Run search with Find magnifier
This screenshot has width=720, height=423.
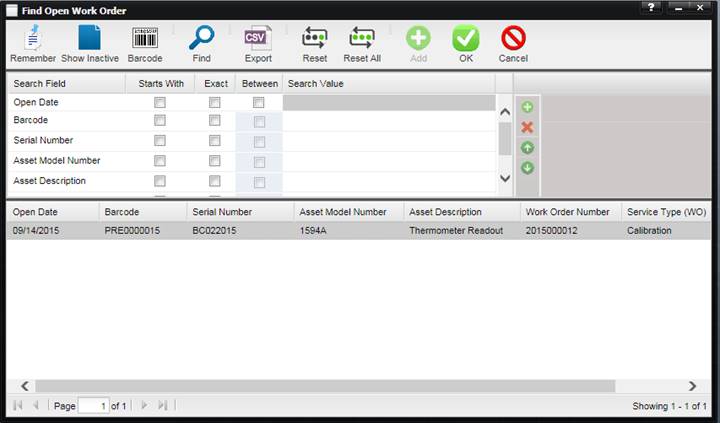click(202, 38)
